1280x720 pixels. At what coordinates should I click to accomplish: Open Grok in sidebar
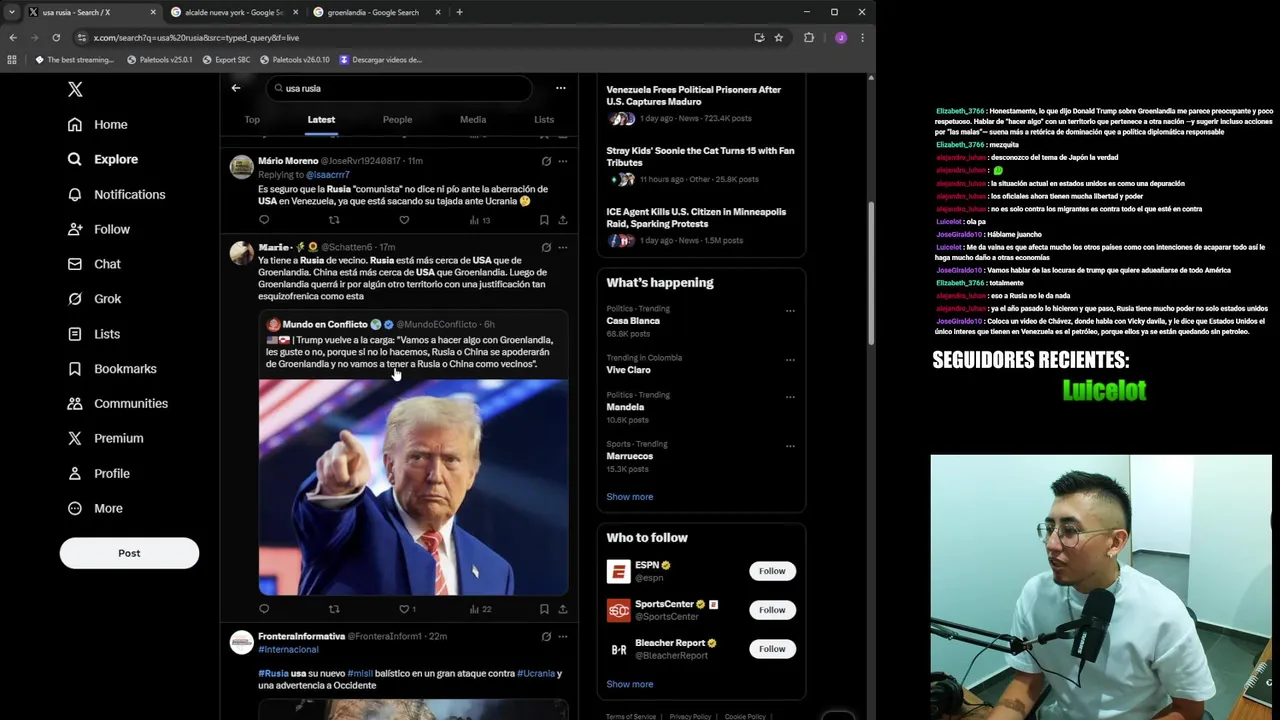coord(94,299)
